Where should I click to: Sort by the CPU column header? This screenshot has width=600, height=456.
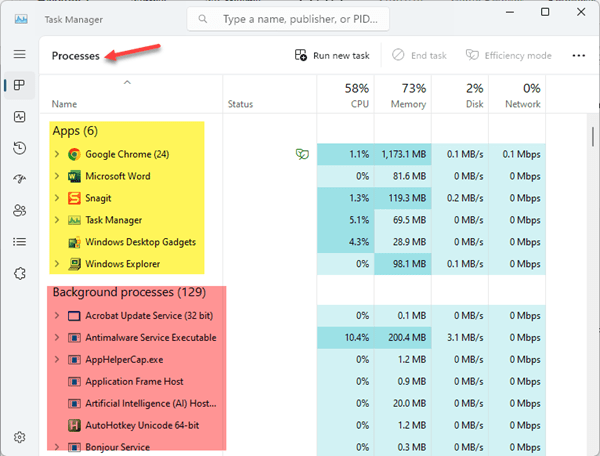tap(346, 94)
